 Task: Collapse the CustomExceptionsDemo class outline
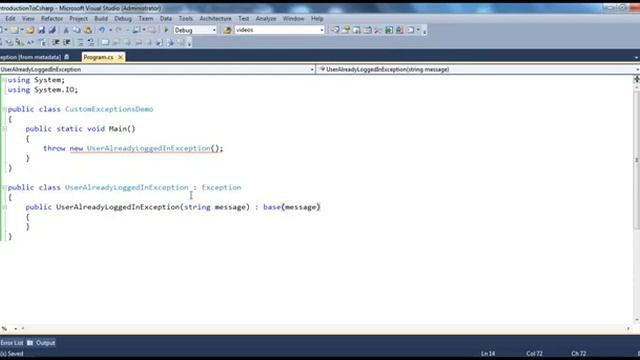point(4,109)
